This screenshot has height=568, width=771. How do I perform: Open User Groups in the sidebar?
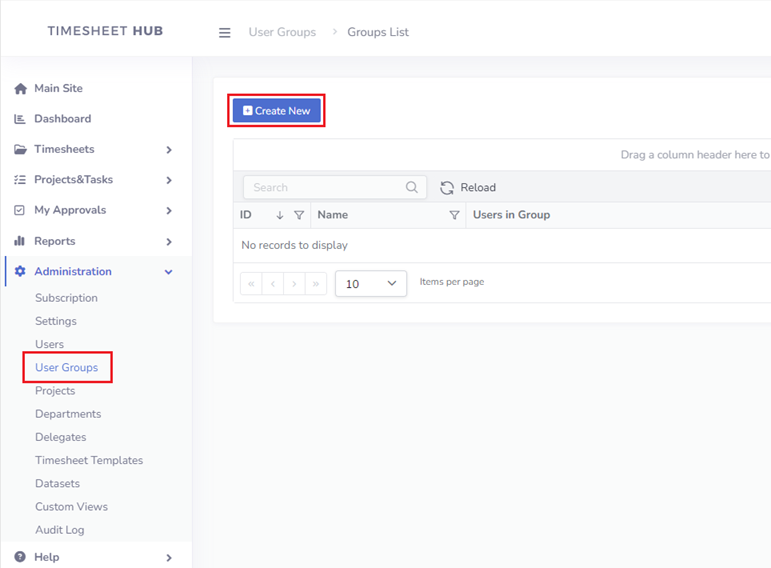coord(67,368)
